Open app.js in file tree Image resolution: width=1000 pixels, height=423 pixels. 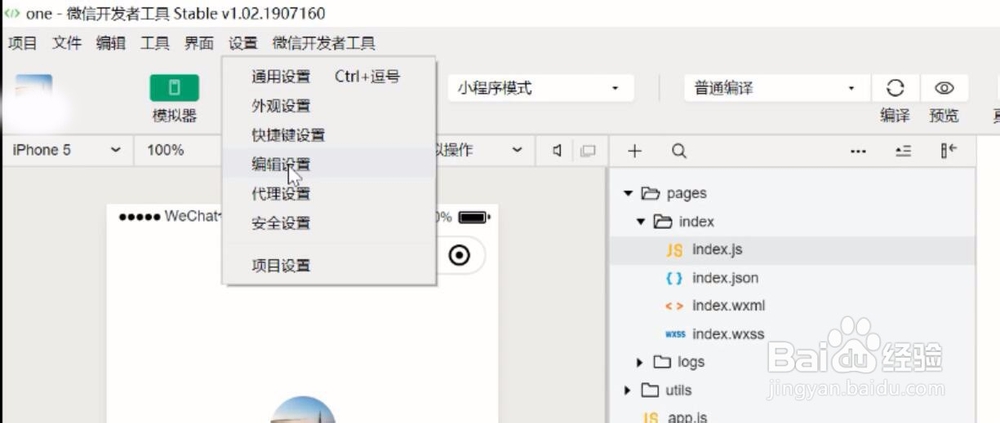688,417
